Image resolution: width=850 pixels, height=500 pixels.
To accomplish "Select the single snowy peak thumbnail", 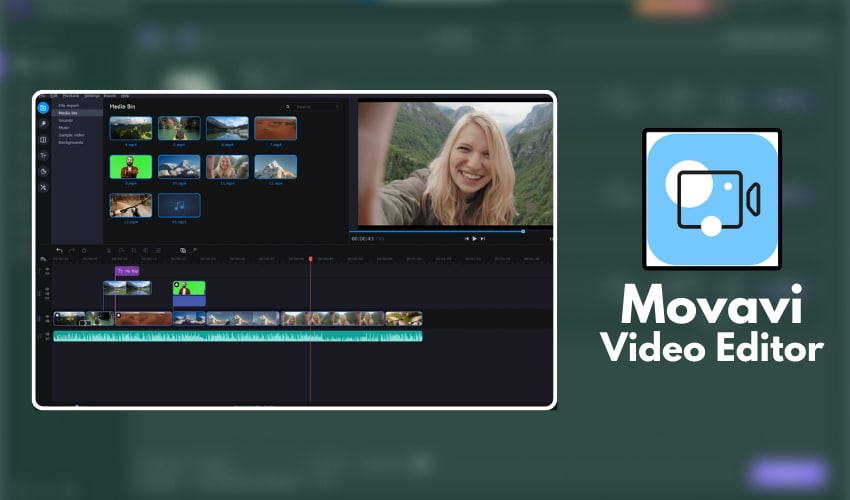I will [x=275, y=167].
